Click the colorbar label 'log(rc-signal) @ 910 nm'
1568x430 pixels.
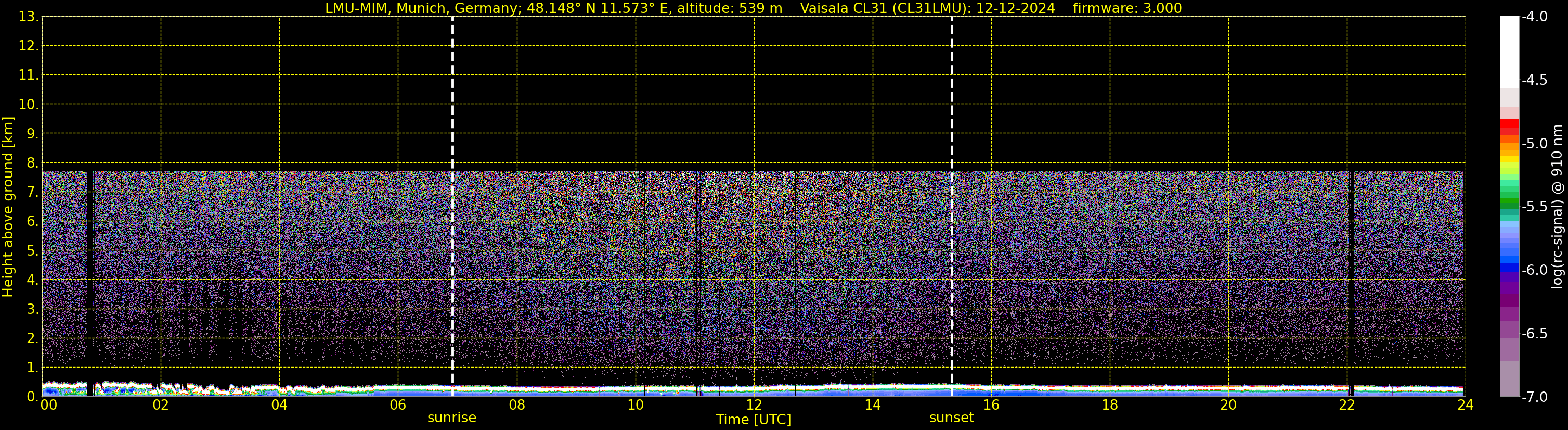pyautogui.click(x=1557, y=207)
